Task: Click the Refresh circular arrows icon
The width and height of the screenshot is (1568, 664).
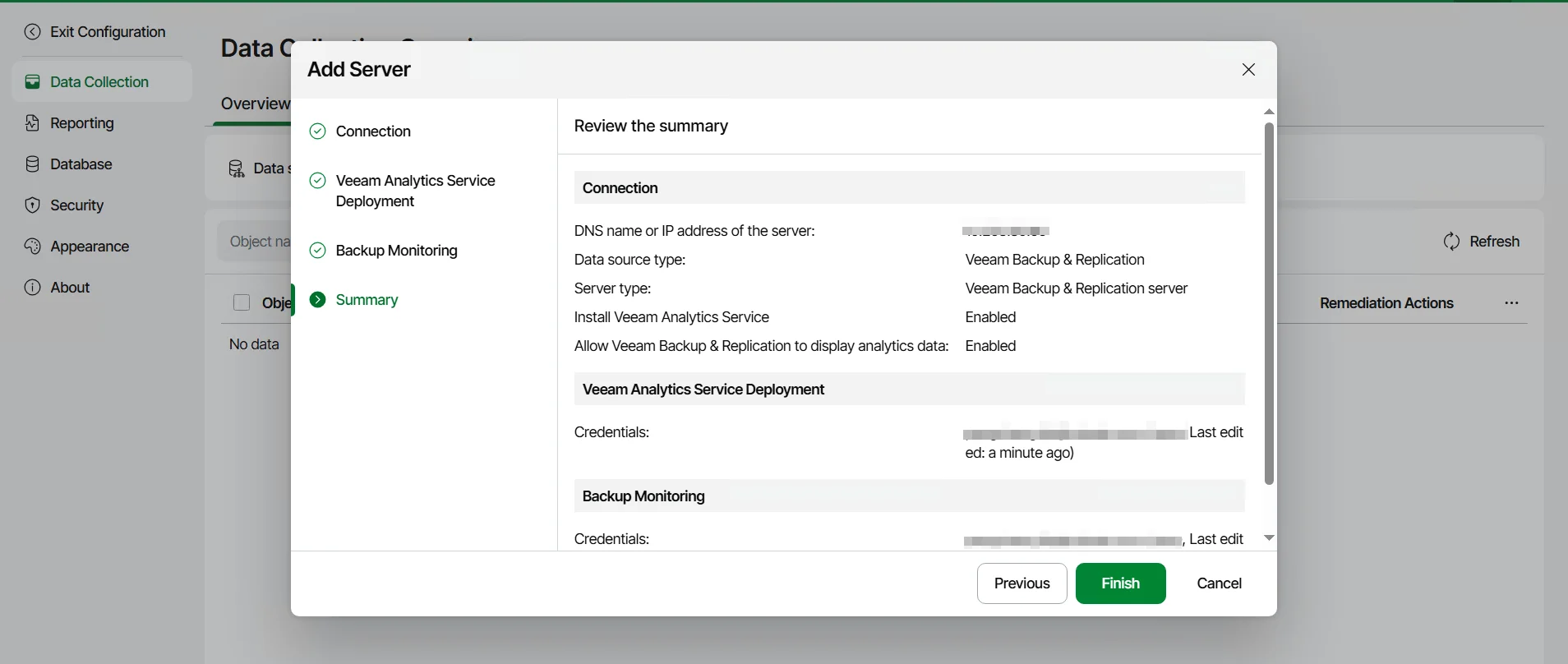Action: tap(1451, 242)
